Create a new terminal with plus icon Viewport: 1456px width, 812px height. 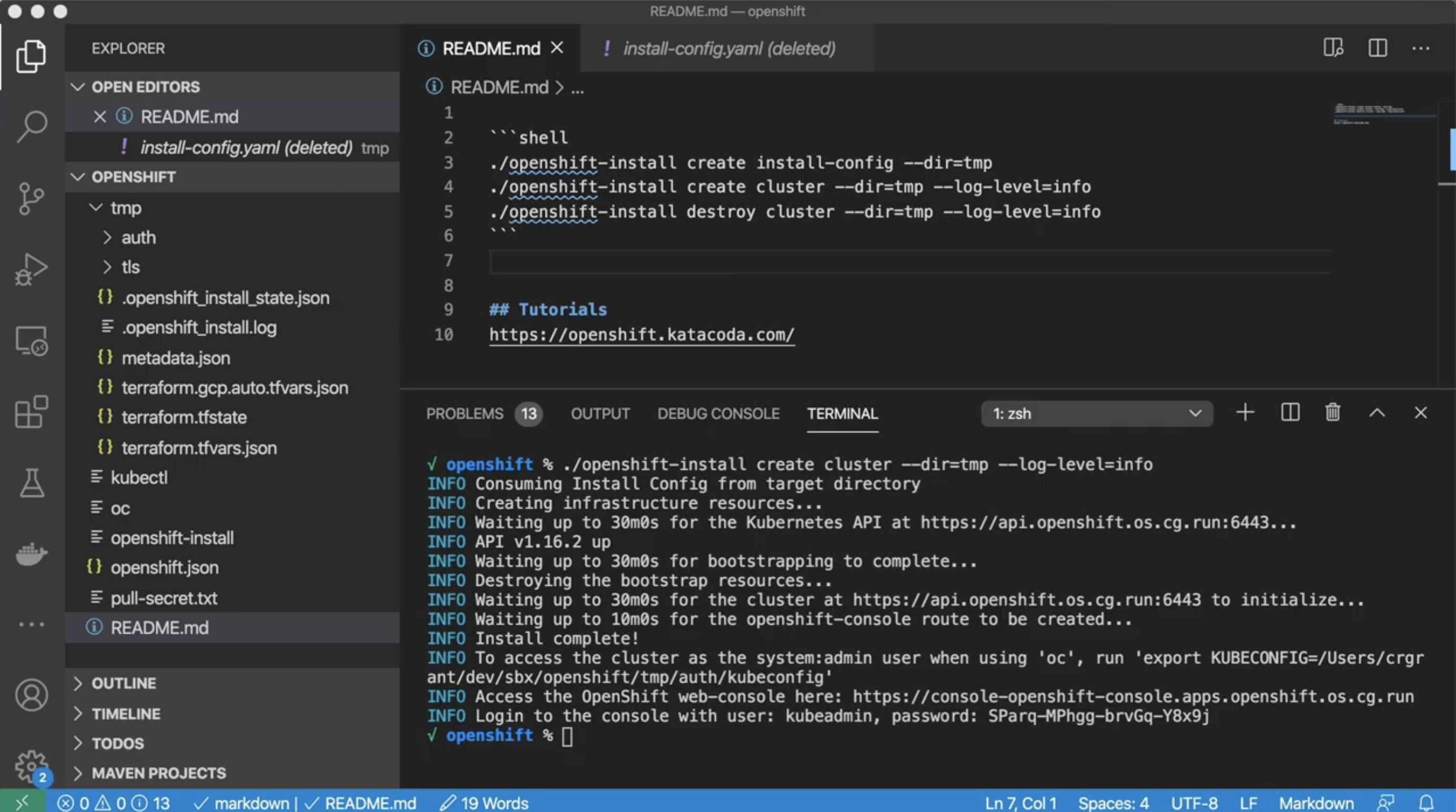pos(1245,413)
